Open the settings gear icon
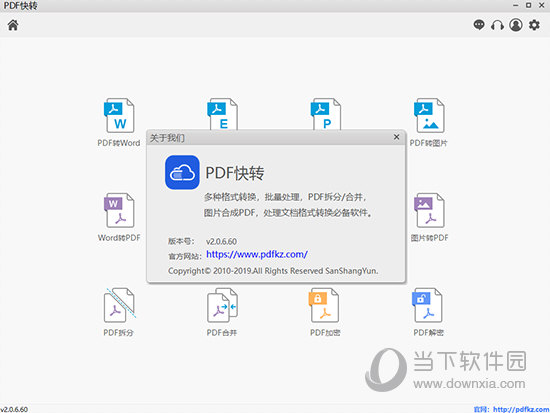 tap(534, 25)
